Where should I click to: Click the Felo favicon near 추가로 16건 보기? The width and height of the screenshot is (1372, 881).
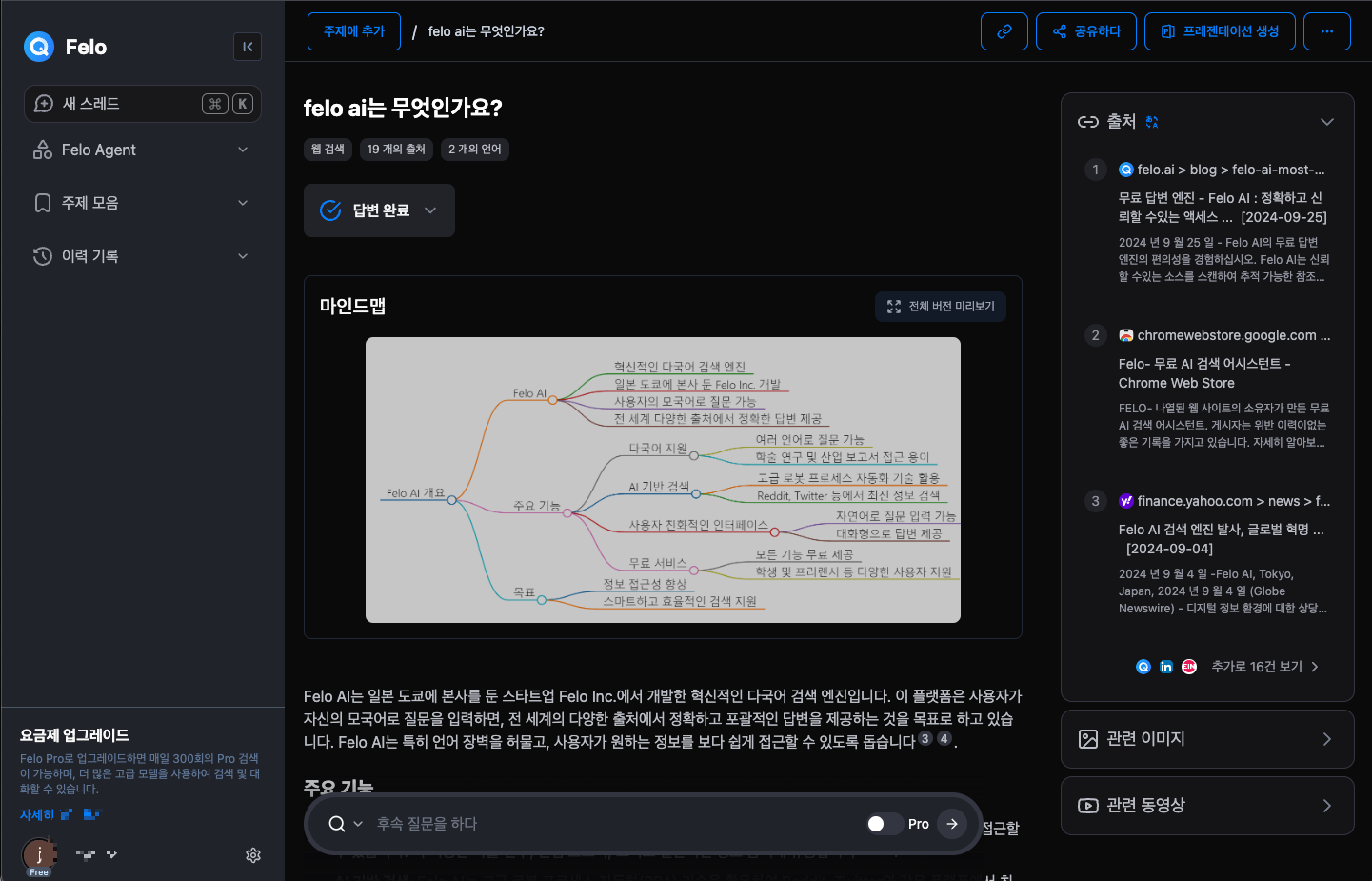[1143, 667]
